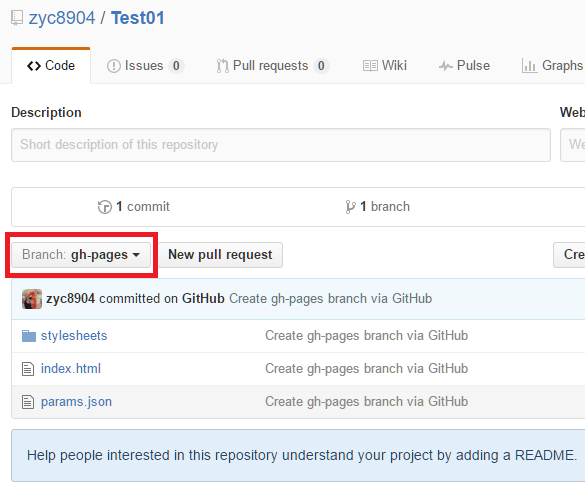Switch to the Issues tab
Image resolution: width=585 pixels, height=492 pixels.
pos(146,66)
